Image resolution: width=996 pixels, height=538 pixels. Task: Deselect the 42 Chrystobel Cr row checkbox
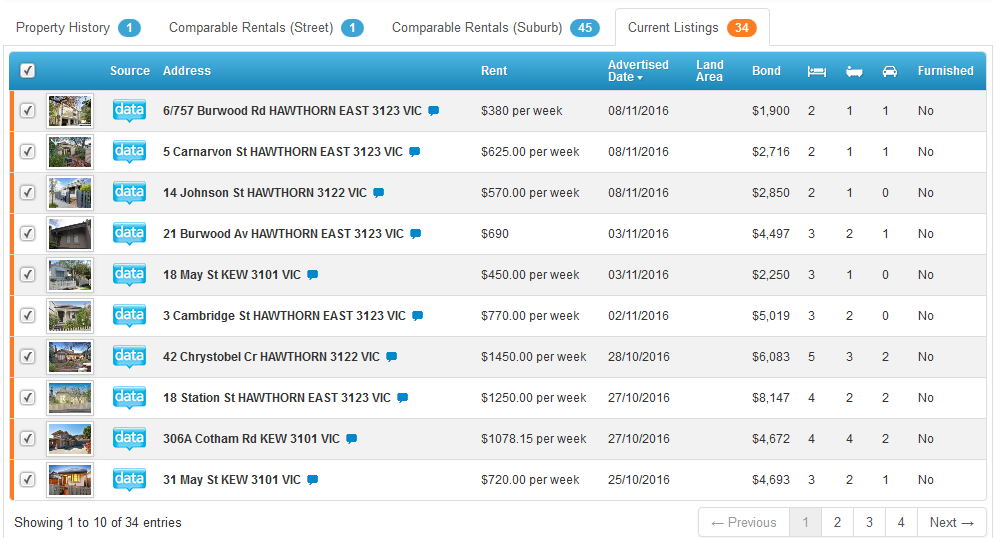pos(28,357)
